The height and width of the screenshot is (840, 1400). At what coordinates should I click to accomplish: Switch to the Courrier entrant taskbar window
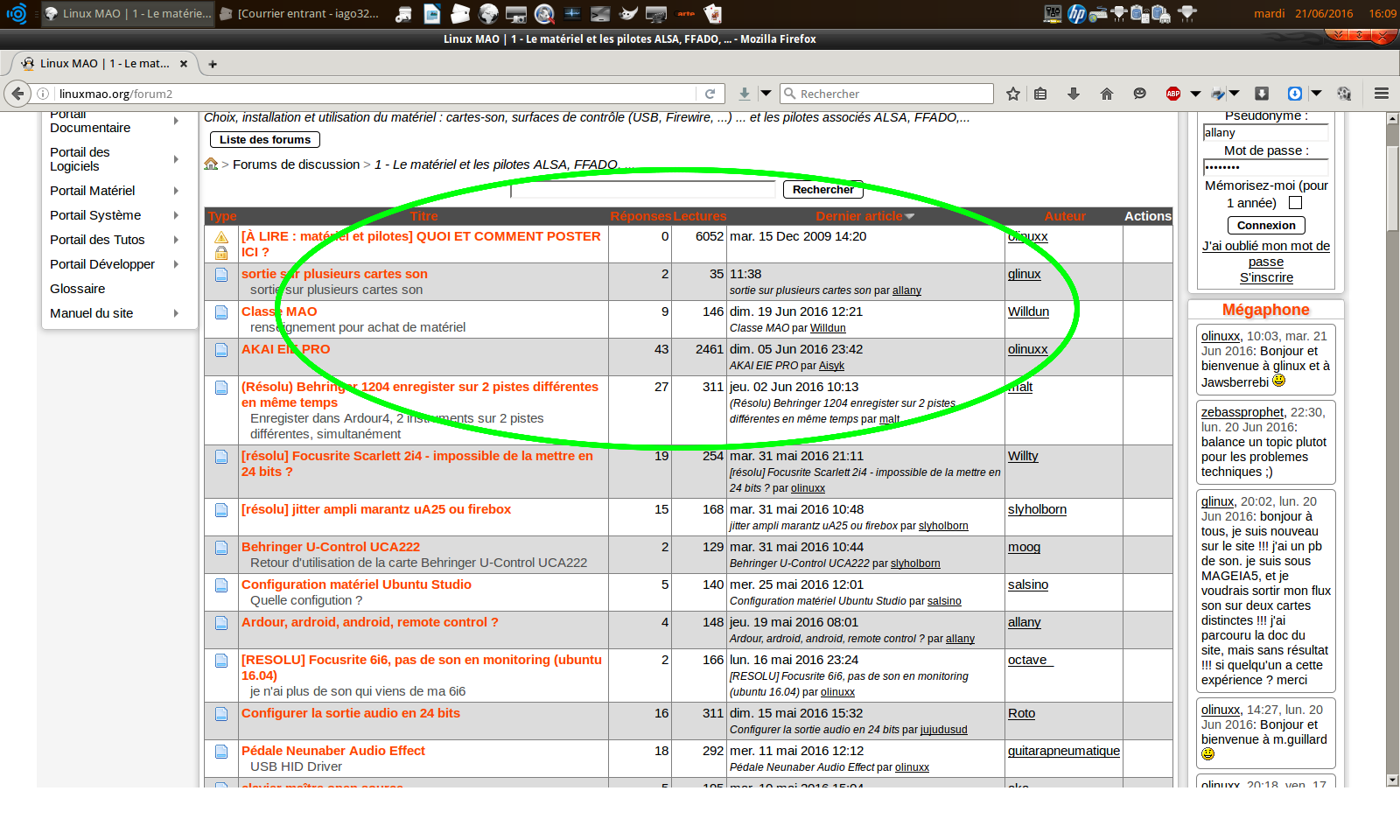300,13
